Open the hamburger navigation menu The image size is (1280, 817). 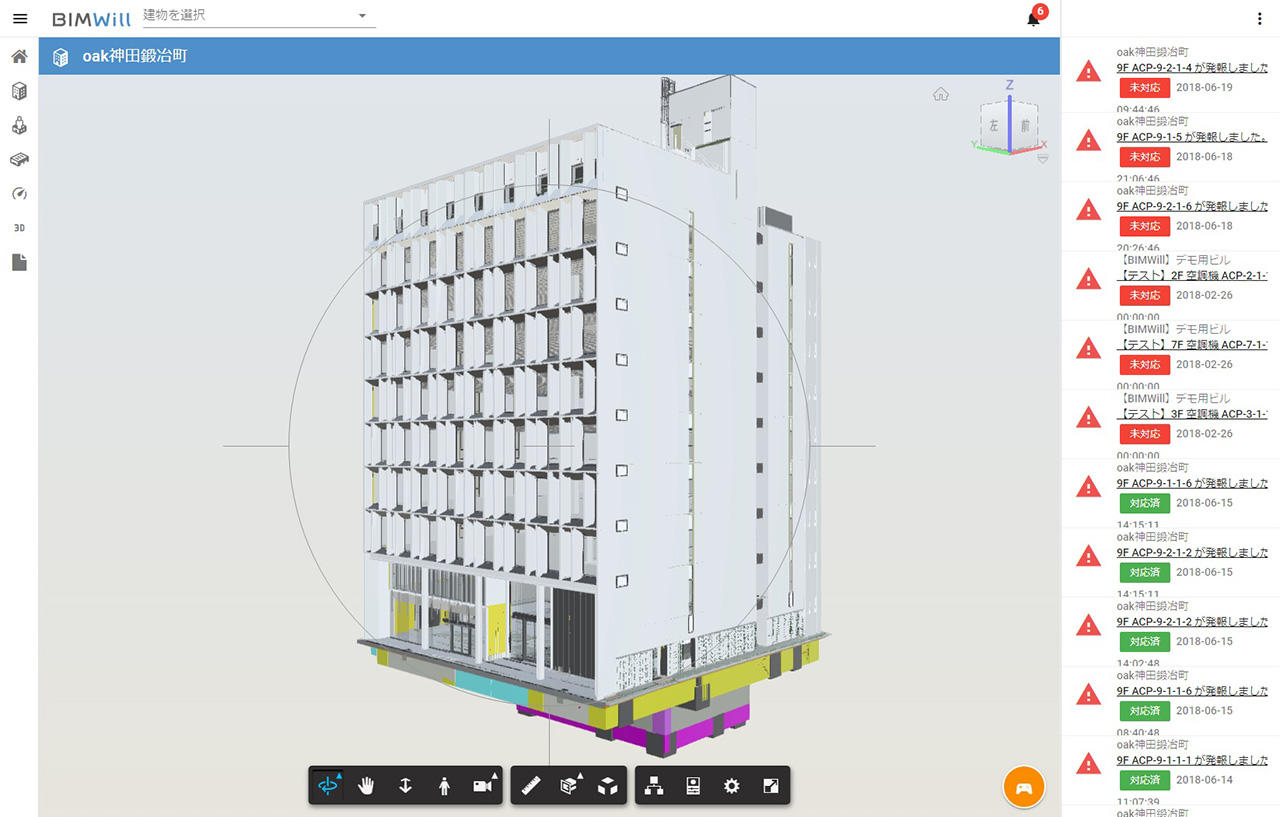(20, 19)
